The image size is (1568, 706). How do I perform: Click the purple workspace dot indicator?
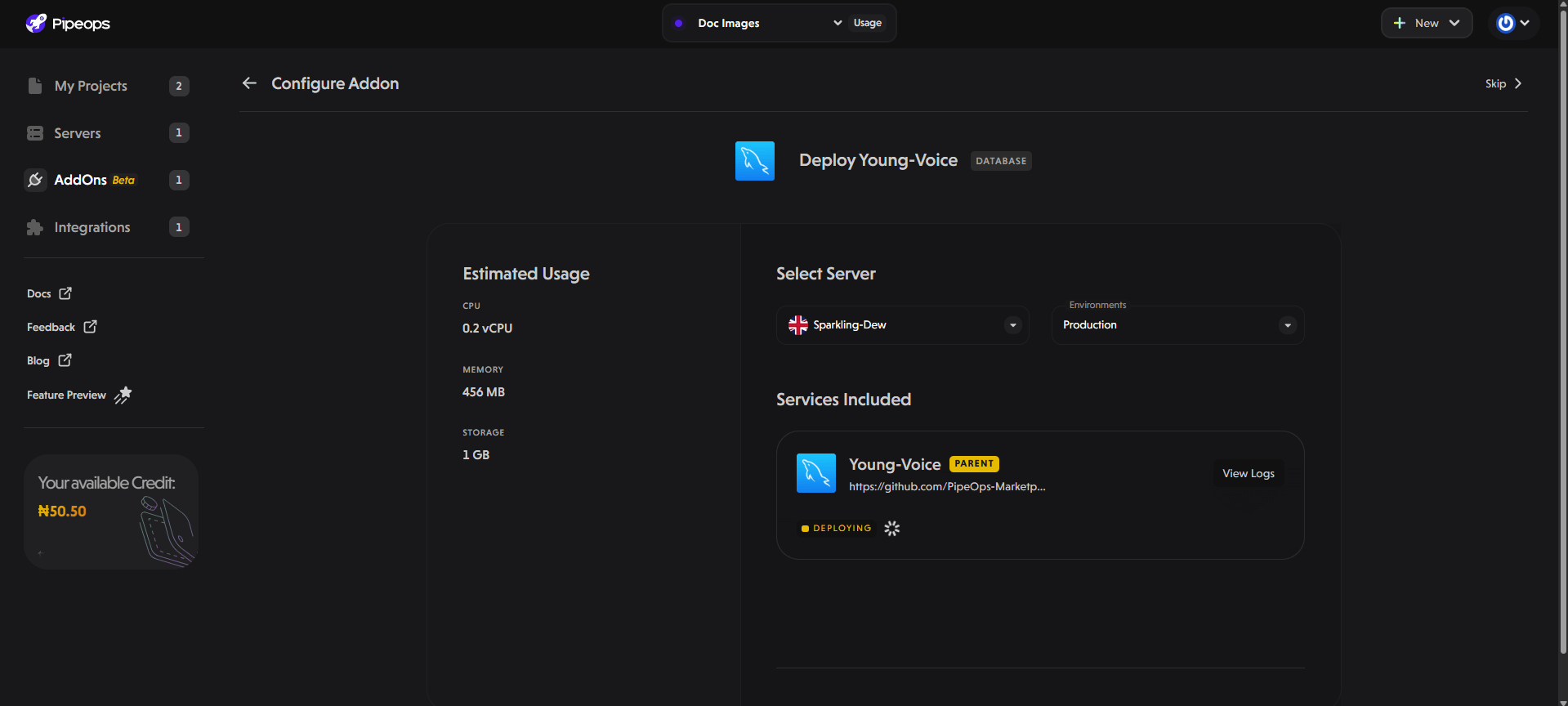[x=678, y=23]
